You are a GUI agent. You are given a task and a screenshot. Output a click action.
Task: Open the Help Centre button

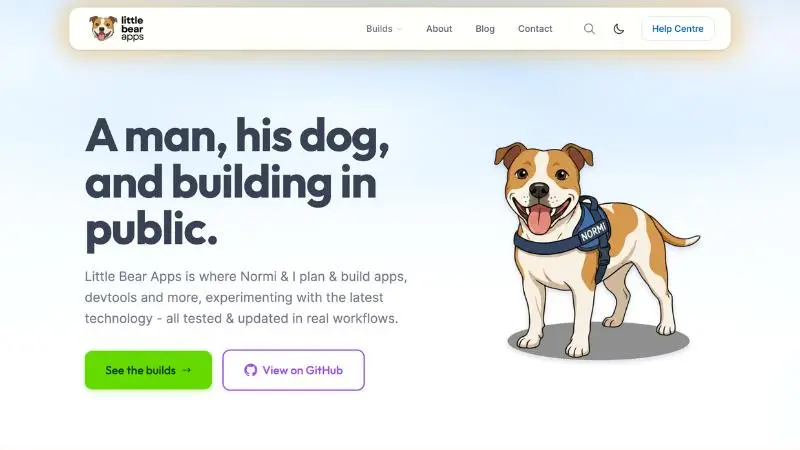pyautogui.click(x=678, y=29)
